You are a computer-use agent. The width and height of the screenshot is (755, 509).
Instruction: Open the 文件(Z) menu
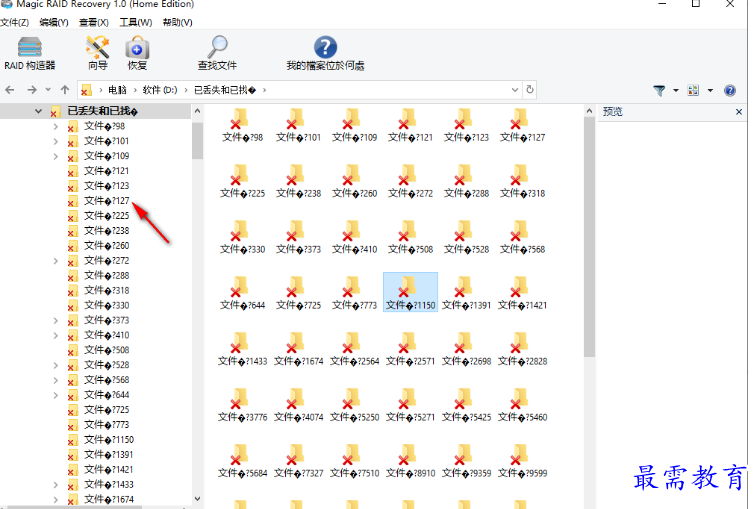pyautogui.click(x=14, y=22)
